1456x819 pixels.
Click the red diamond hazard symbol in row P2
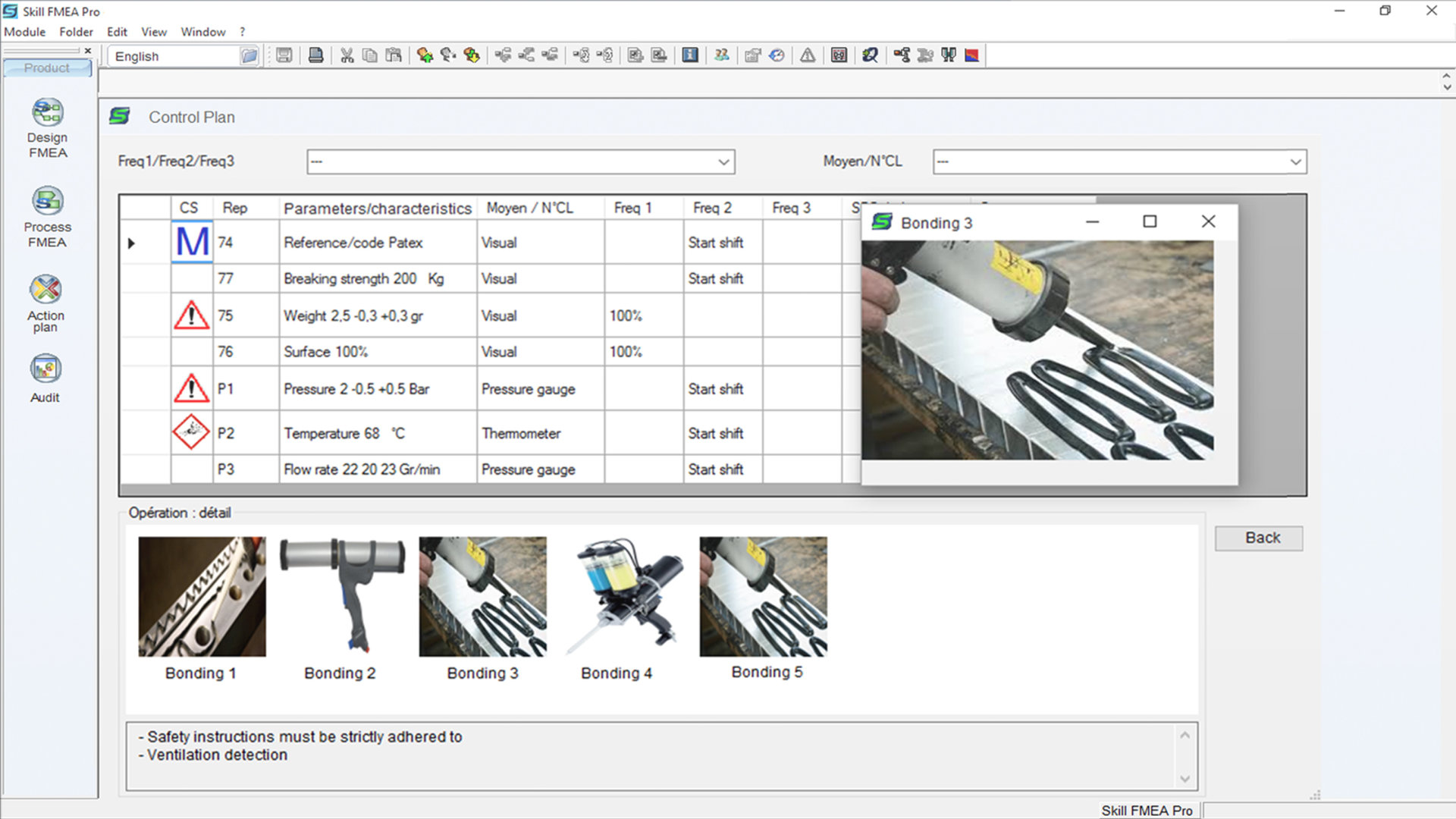(191, 431)
